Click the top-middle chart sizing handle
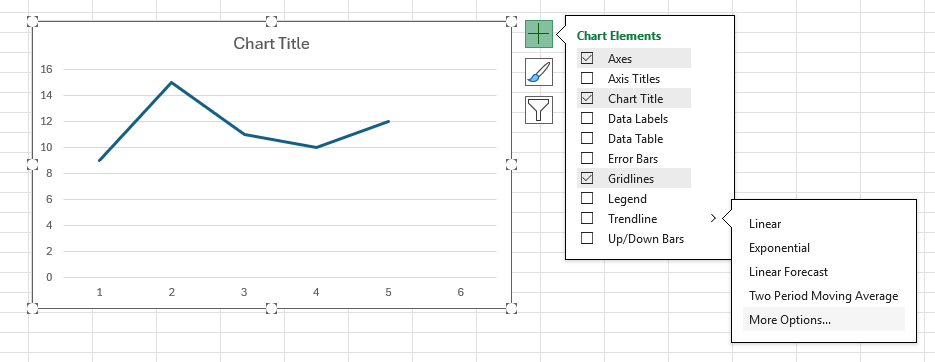The image size is (935, 362). point(271,21)
